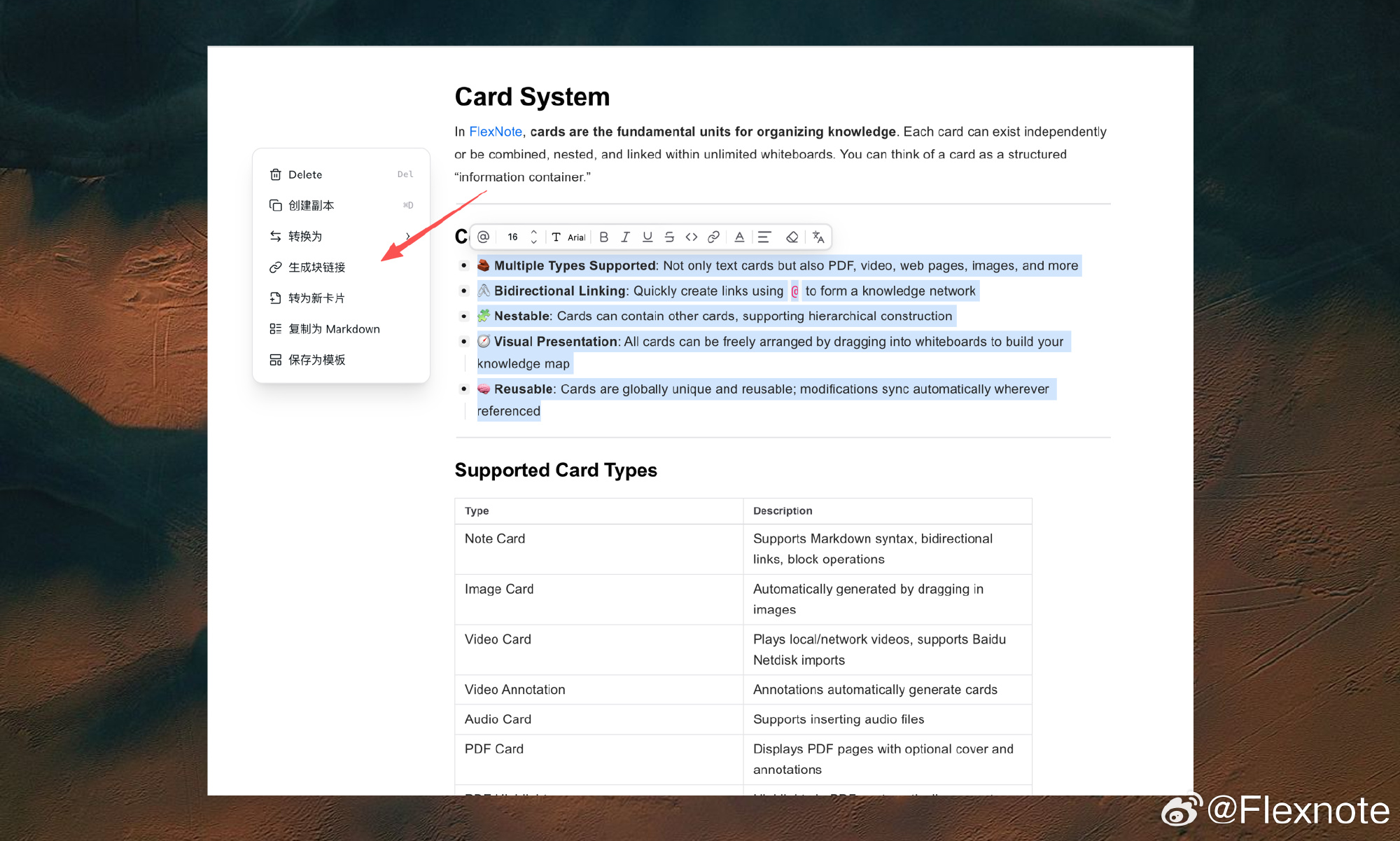The width and height of the screenshot is (1400, 841).
Task: Click the Video Card table cell
Action: [x=598, y=650]
